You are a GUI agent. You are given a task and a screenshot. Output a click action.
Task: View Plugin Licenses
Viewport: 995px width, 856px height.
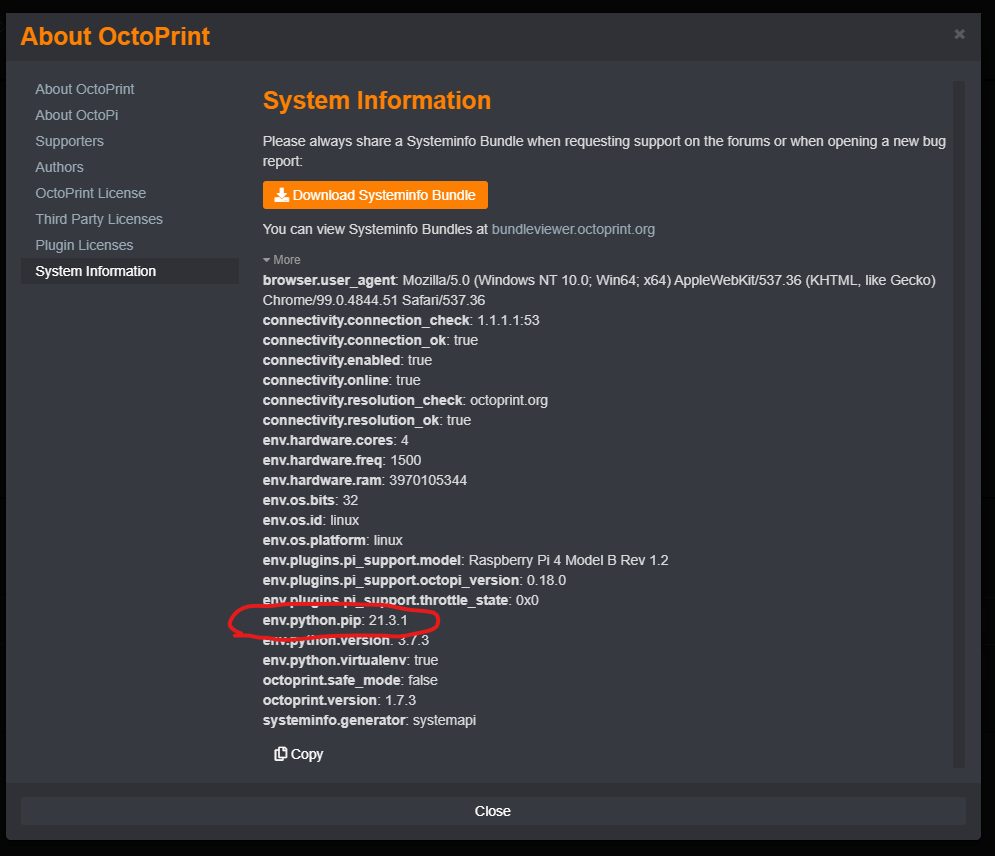[x=84, y=245]
